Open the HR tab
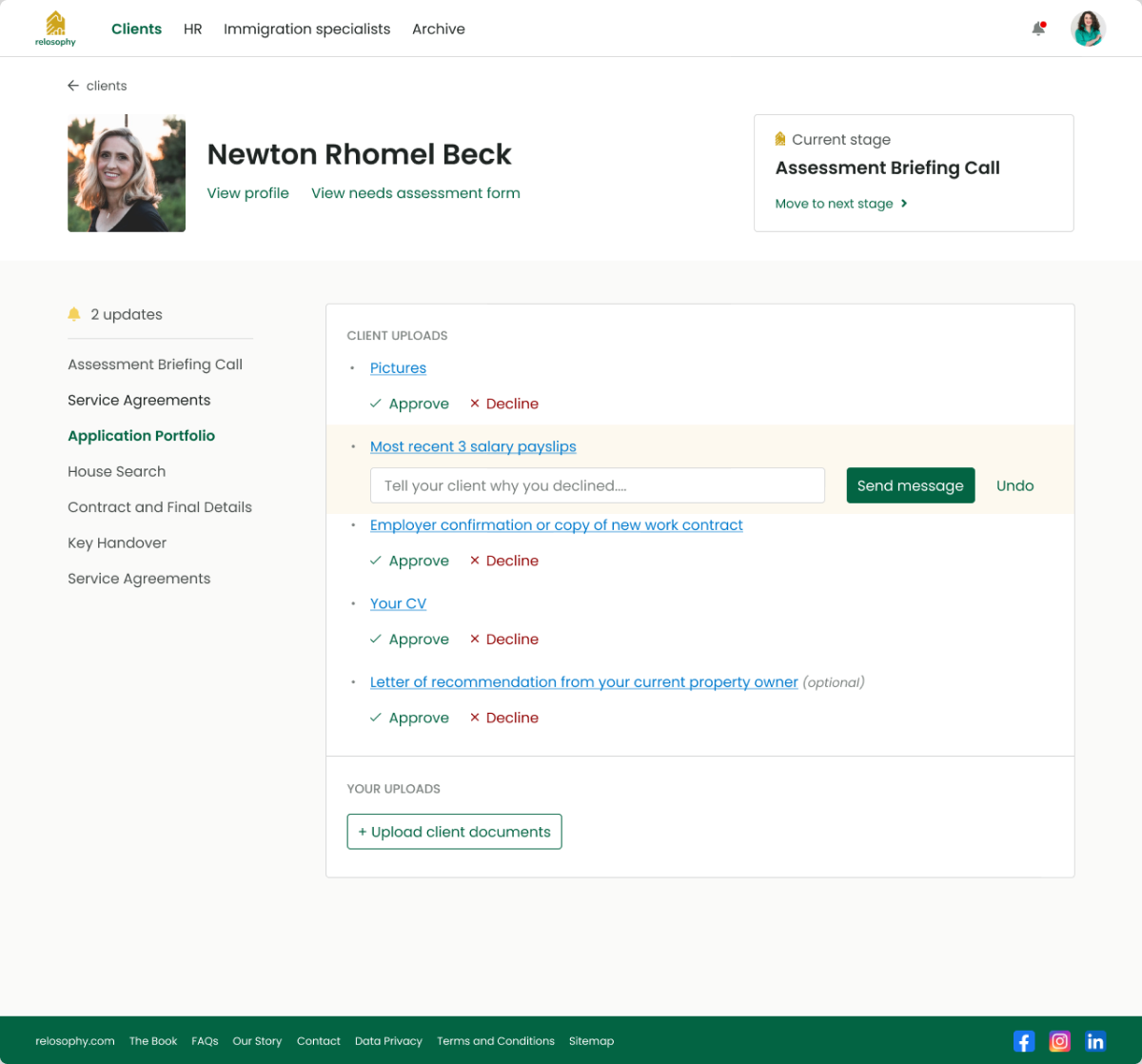The width and height of the screenshot is (1142, 1064). [x=193, y=29]
